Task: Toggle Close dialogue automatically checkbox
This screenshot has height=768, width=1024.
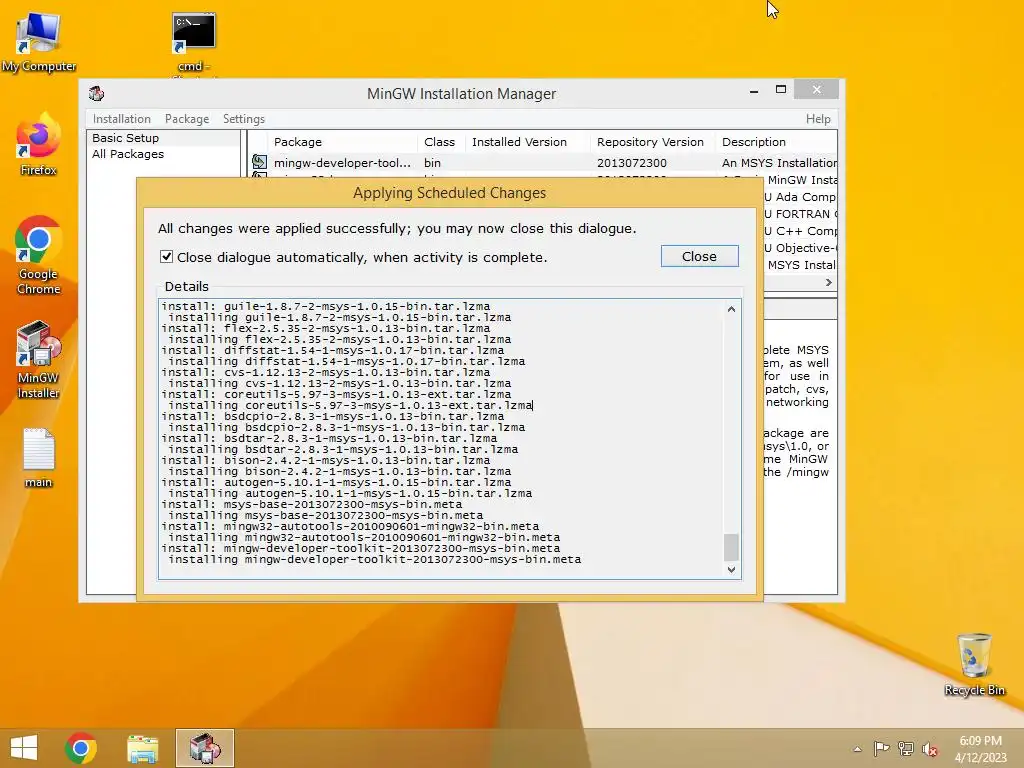Action: (x=167, y=257)
